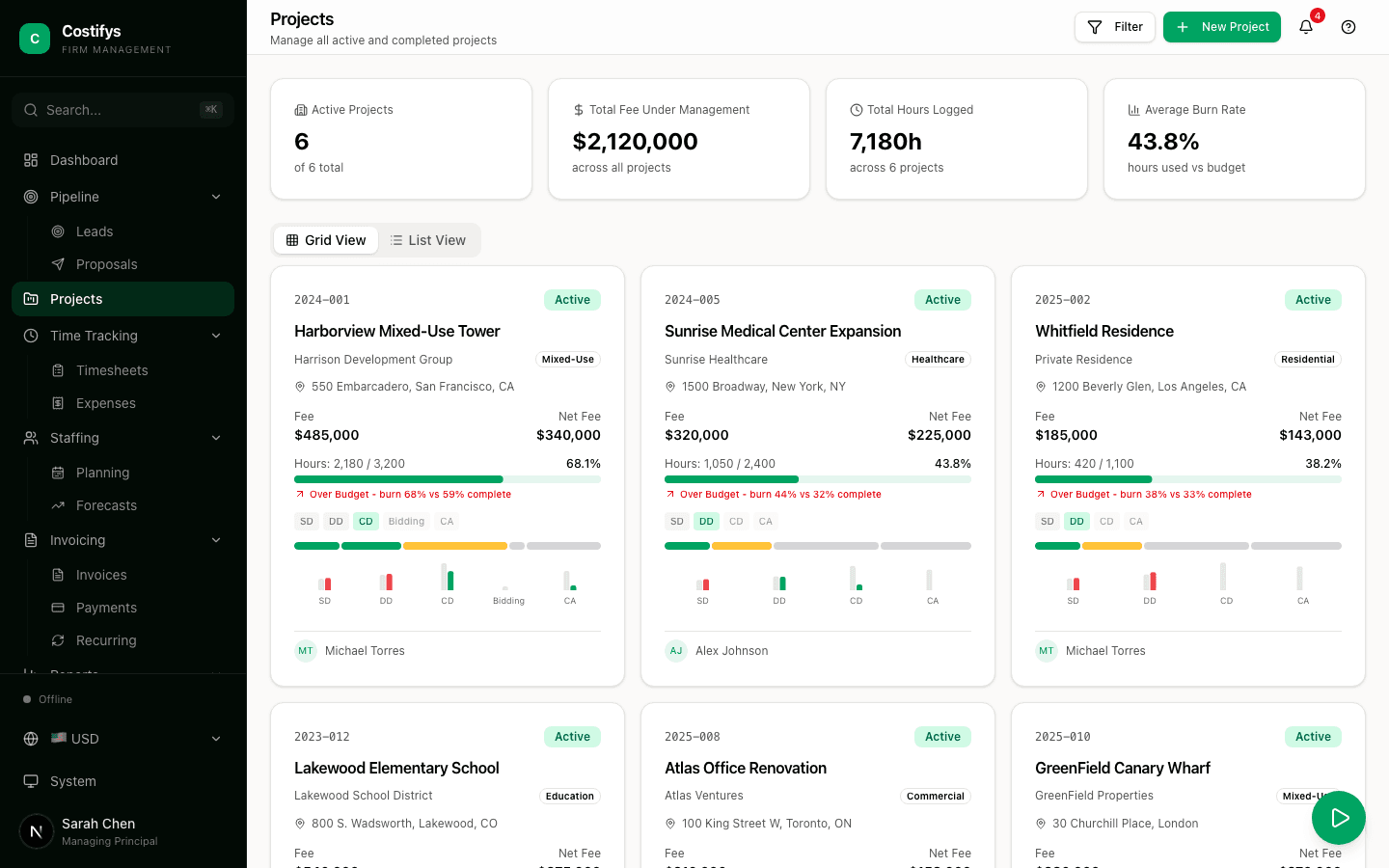Launch the floating green play button
Image resolution: width=1389 pixels, height=868 pixels.
point(1339,818)
